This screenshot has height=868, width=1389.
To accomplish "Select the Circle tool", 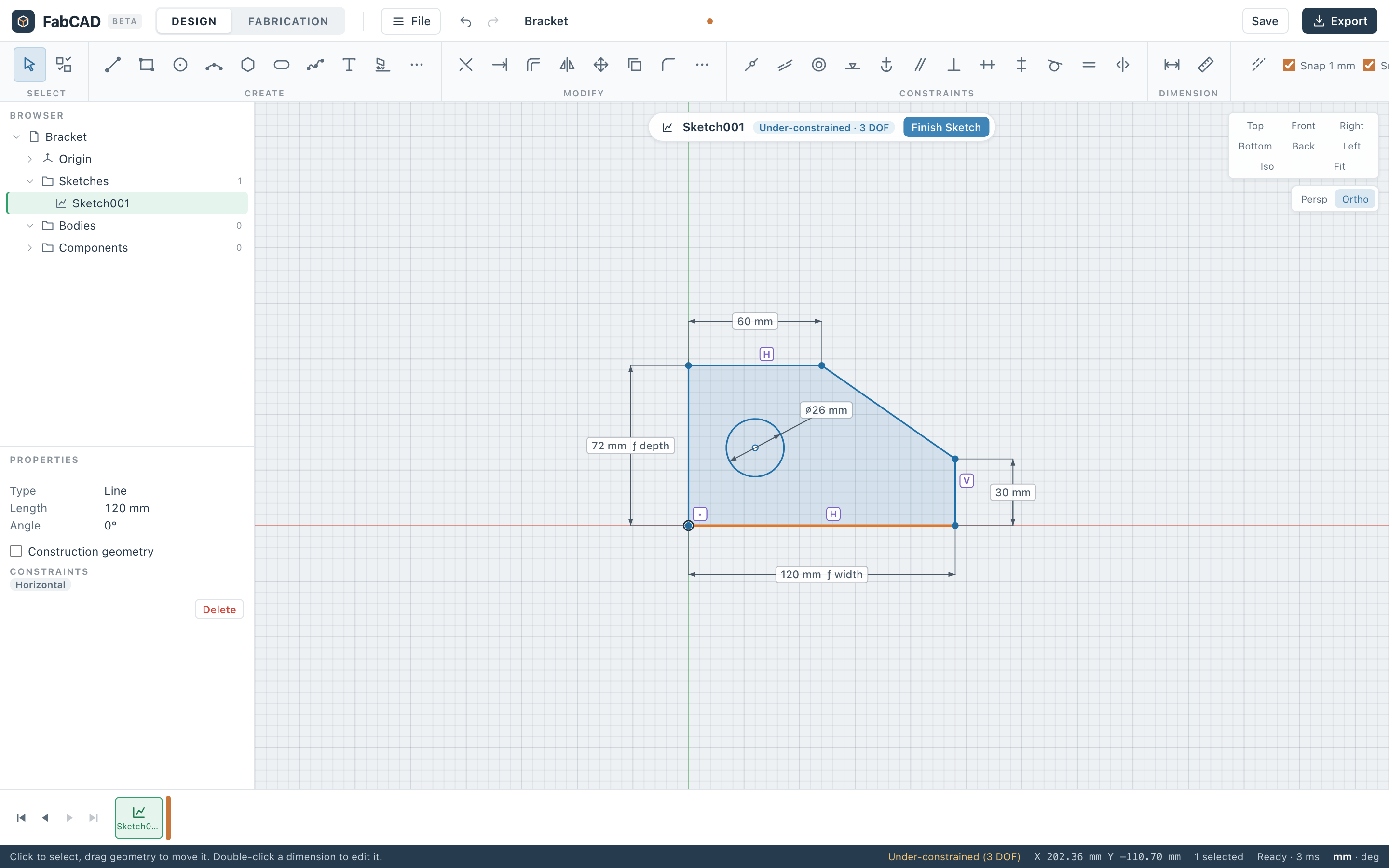I will 180,65.
